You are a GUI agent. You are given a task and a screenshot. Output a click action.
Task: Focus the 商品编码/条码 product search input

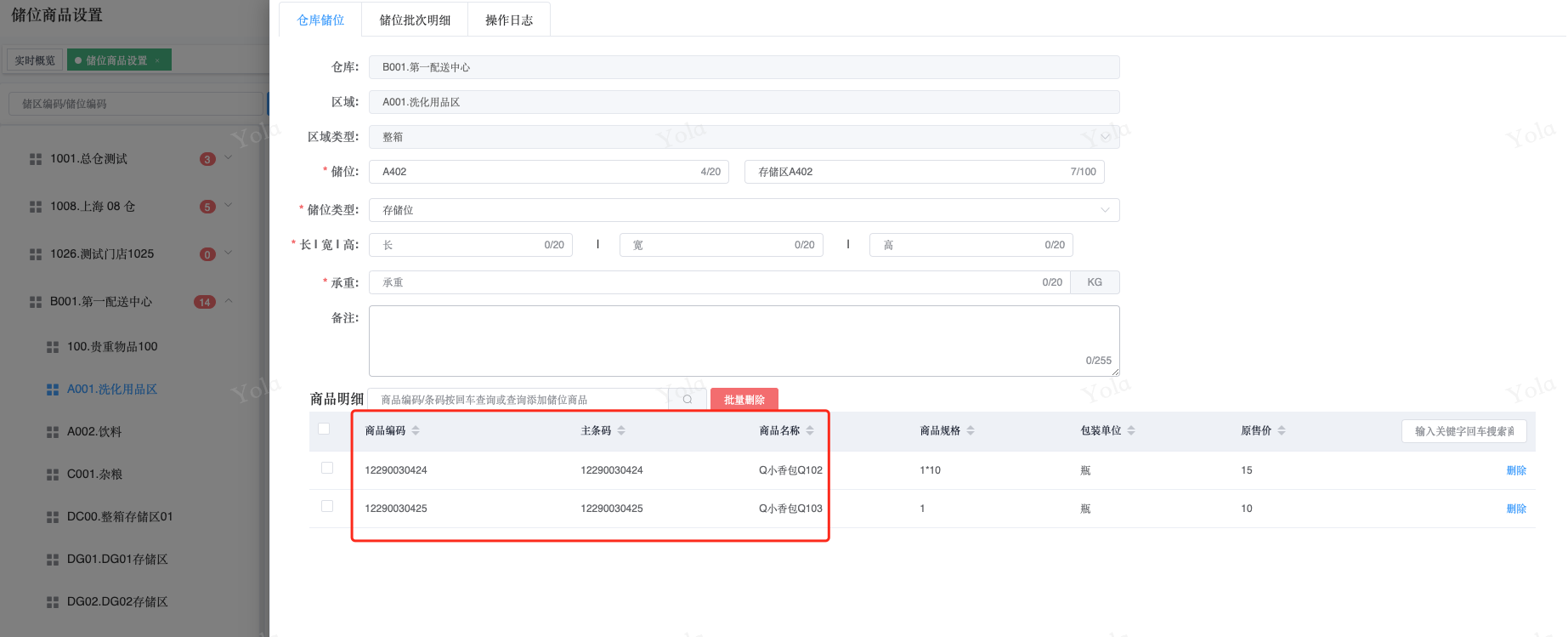518,399
